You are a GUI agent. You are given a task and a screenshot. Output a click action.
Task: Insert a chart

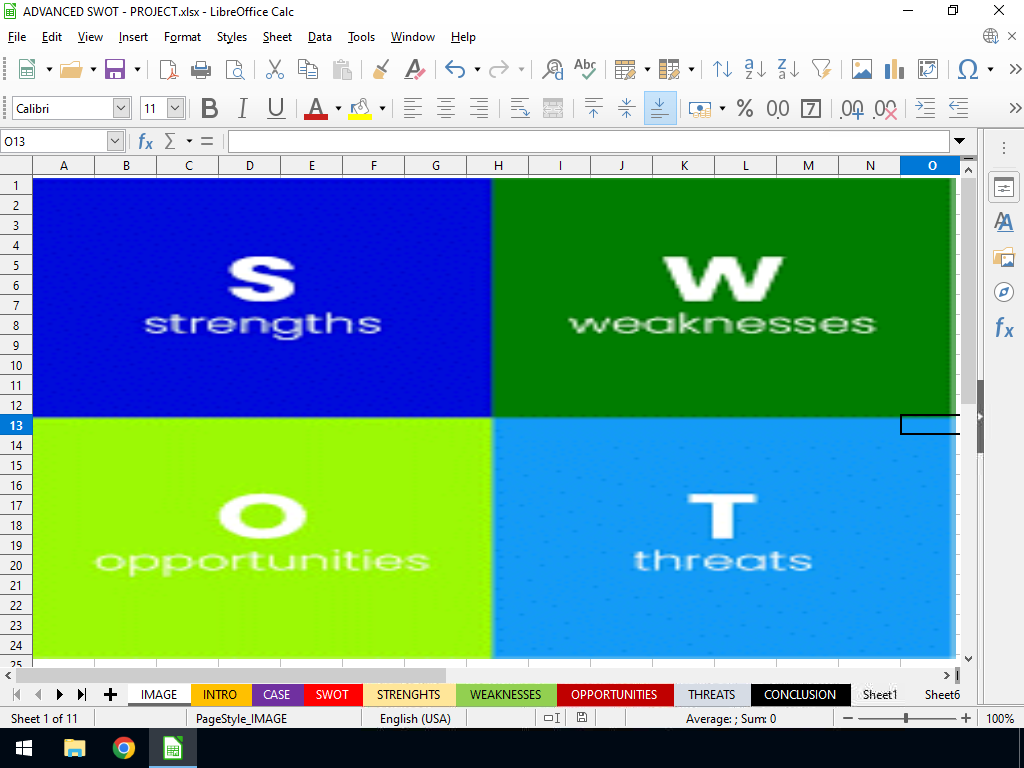point(894,69)
